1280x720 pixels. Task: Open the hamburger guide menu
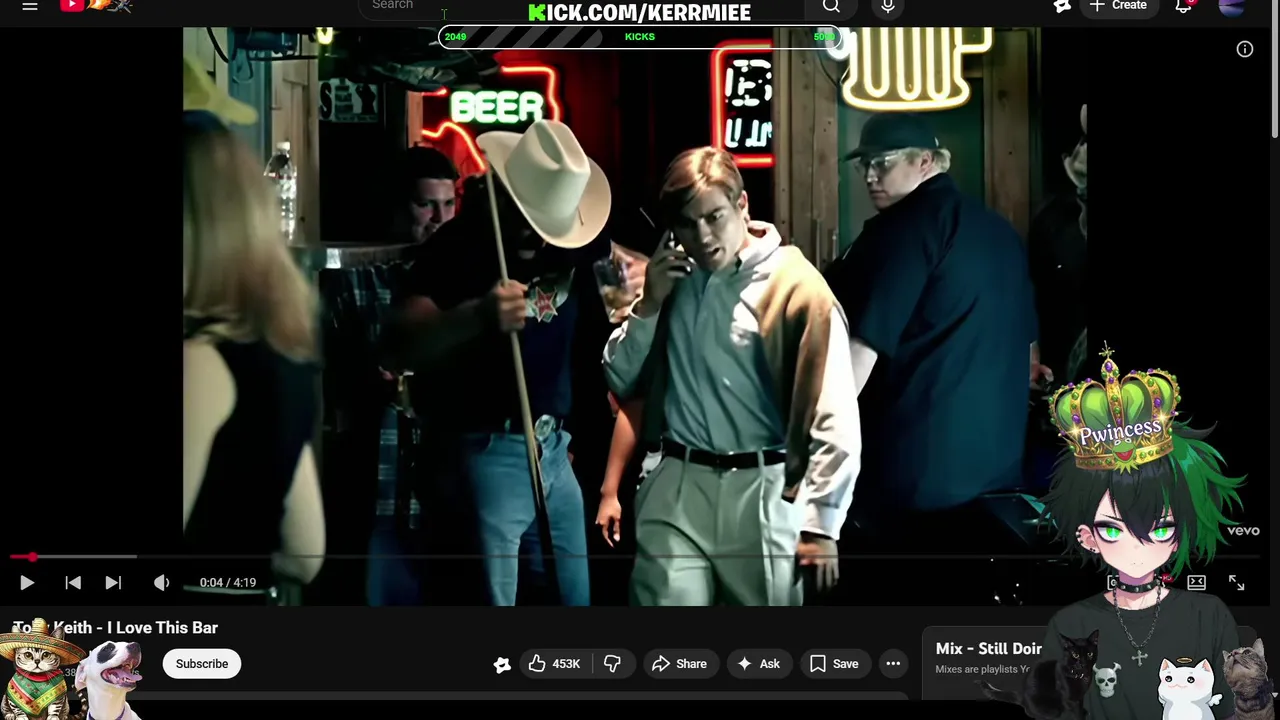(x=30, y=6)
